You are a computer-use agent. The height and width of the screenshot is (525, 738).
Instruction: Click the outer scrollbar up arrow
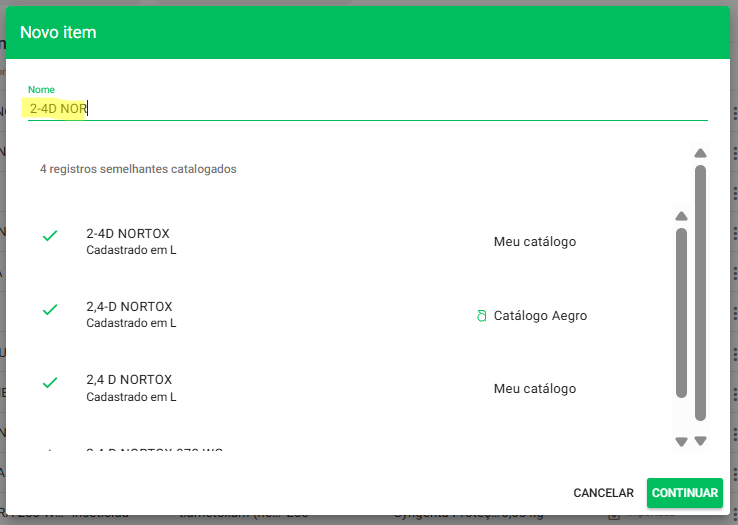(700, 153)
